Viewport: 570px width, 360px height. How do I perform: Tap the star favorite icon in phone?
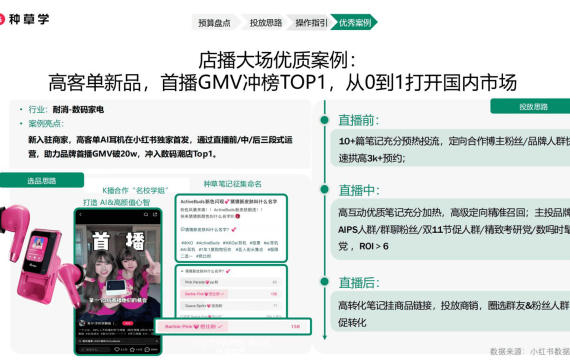[x=133, y=349]
